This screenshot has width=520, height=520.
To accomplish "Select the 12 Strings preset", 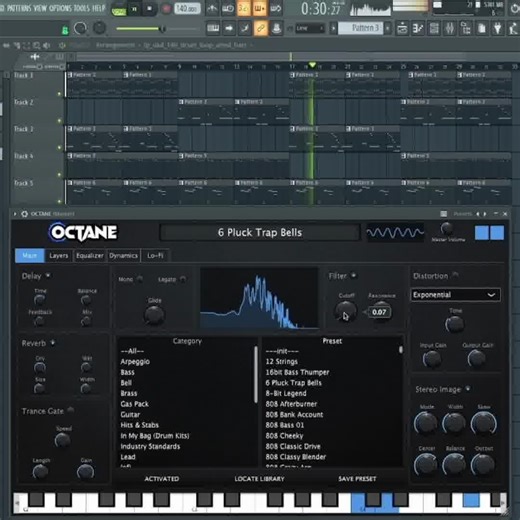I will pos(282,362).
